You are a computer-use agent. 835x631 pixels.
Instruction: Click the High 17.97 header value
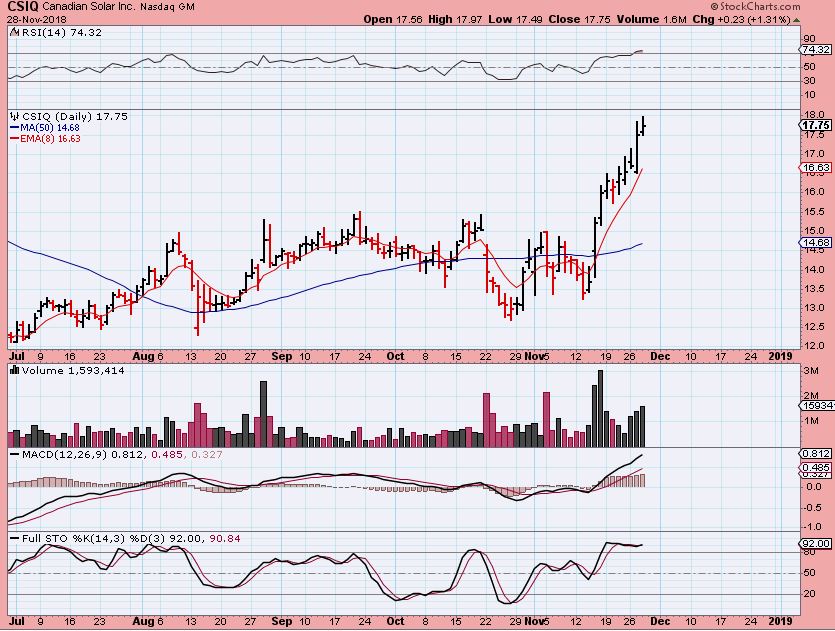point(455,20)
